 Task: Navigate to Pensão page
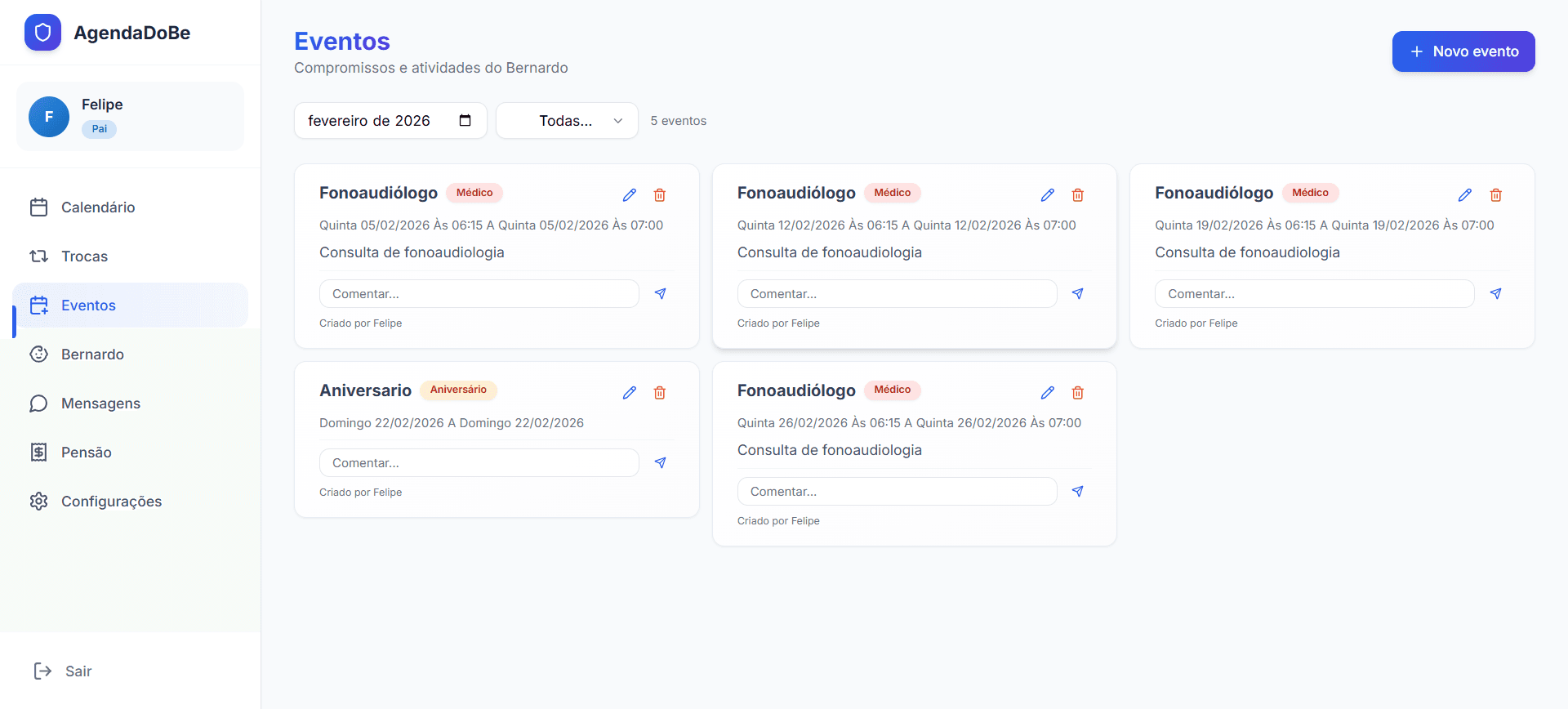[86, 453]
